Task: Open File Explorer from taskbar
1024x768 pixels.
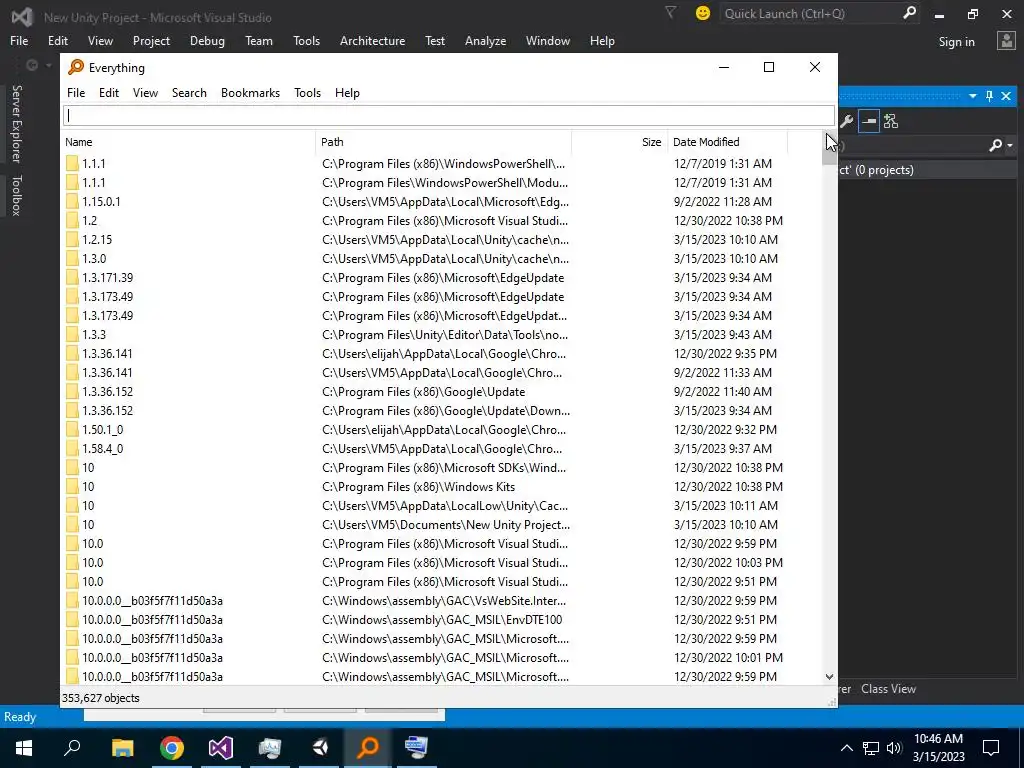Action: [122, 747]
